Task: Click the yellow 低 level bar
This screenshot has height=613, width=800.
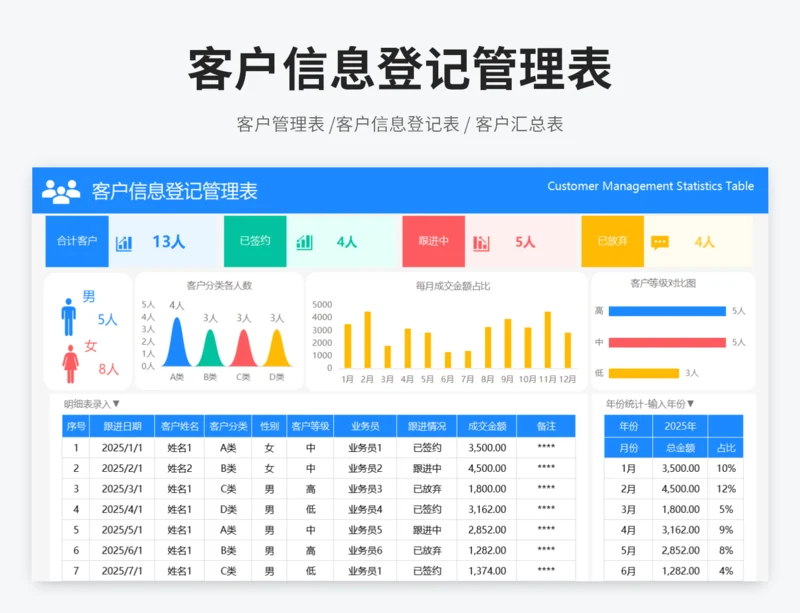Action: [x=644, y=373]
